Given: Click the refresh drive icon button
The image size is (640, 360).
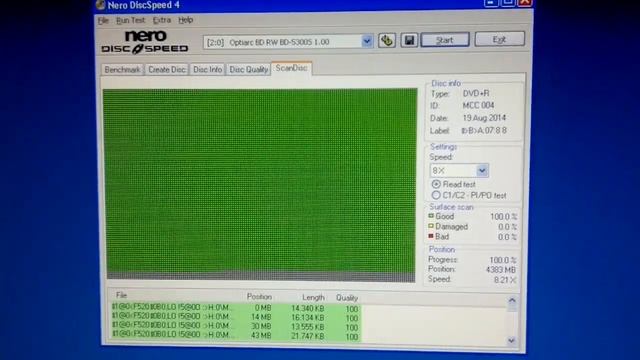Looking at the screenshot, I should pyautogui.click(x=387, y=40).
